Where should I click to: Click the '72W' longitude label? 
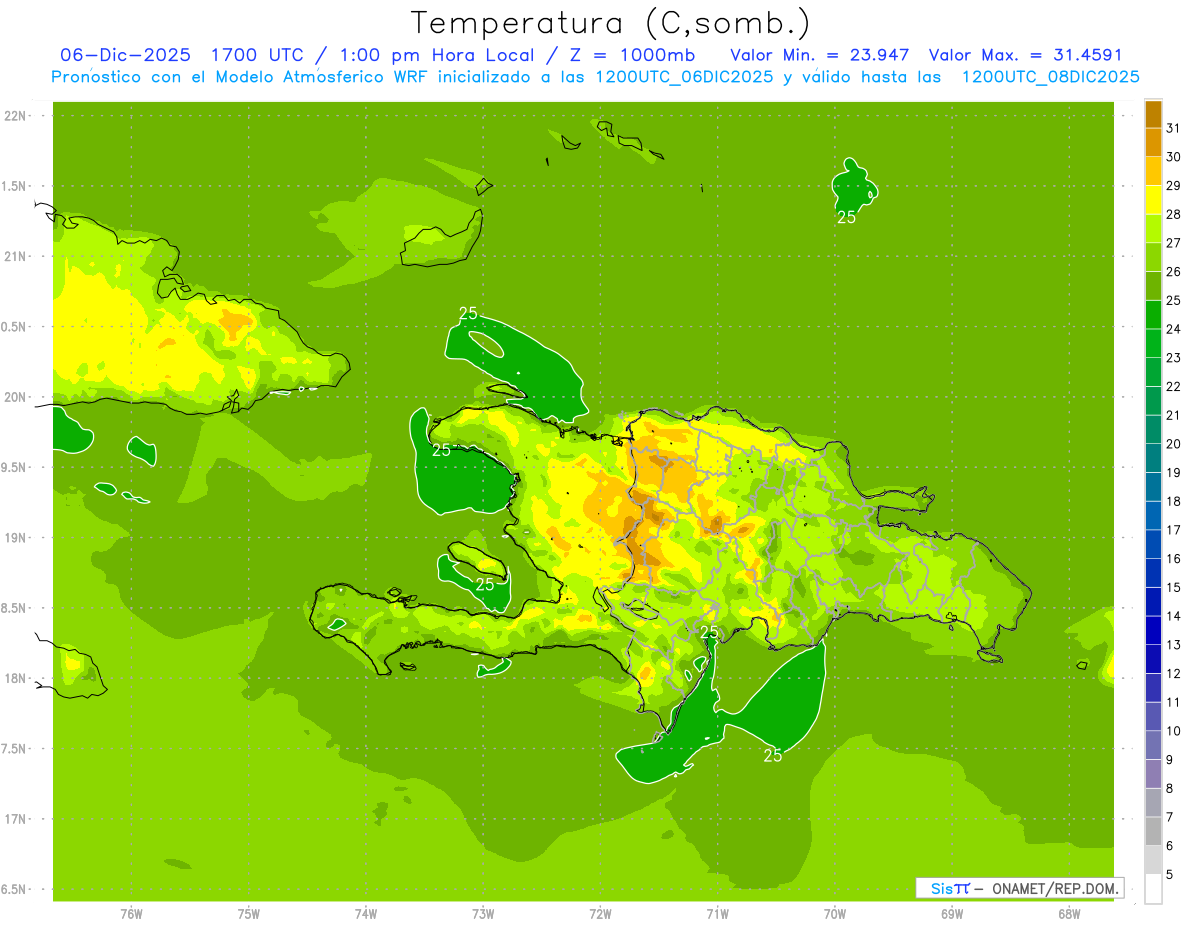point(600,914)
